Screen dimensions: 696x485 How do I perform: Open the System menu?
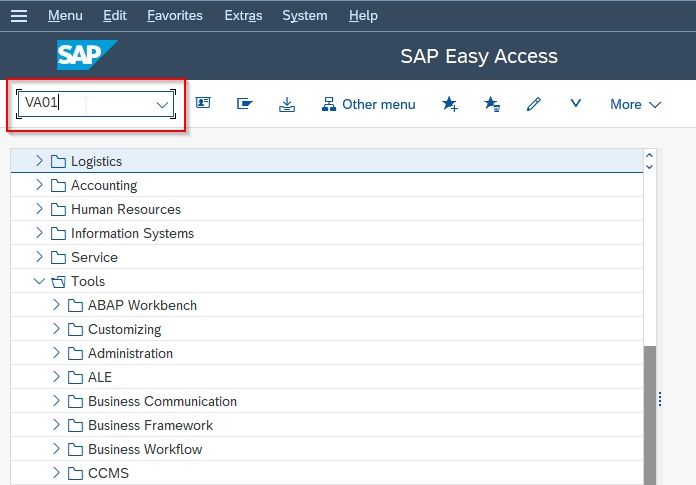305,16
